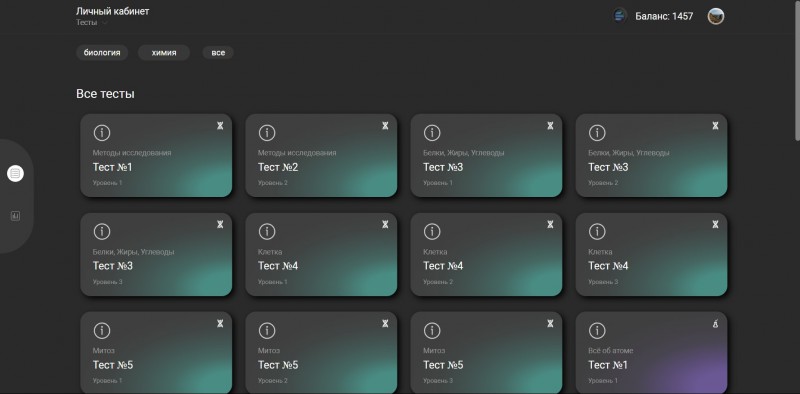Show info for Тест №3 Уровень 2
This screenshot has width=800, height=394.
click(x=597, y=133)
